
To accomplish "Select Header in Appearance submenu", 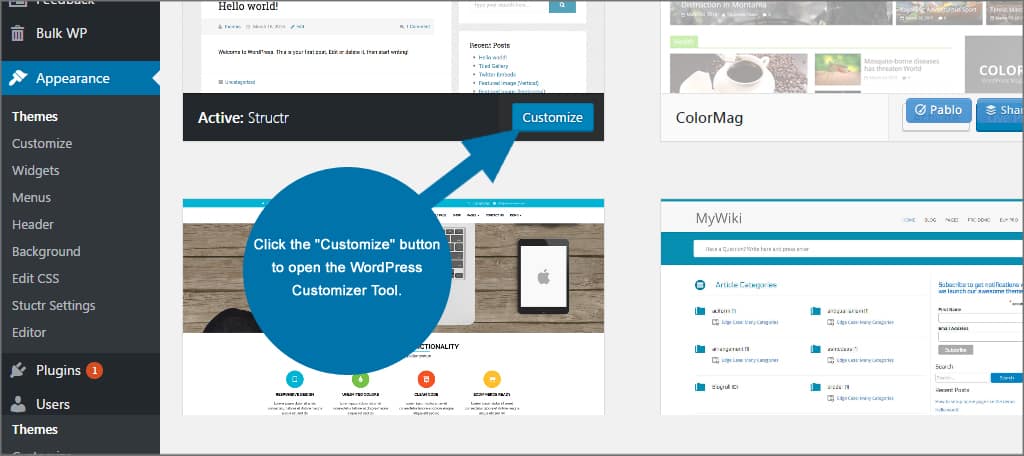I will 33,225.
